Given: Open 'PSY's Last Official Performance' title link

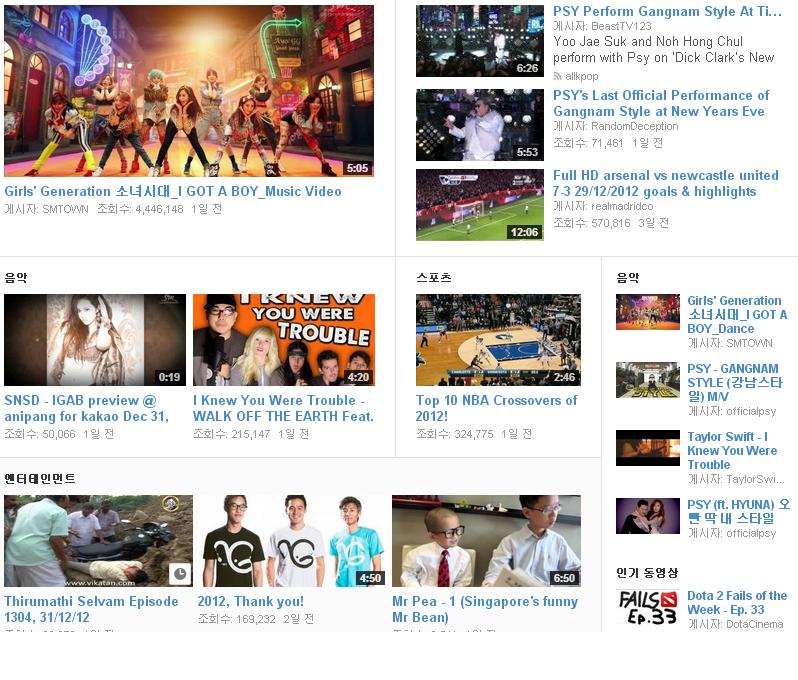Looking at the screenshot, I should click(x=660, y=103).
